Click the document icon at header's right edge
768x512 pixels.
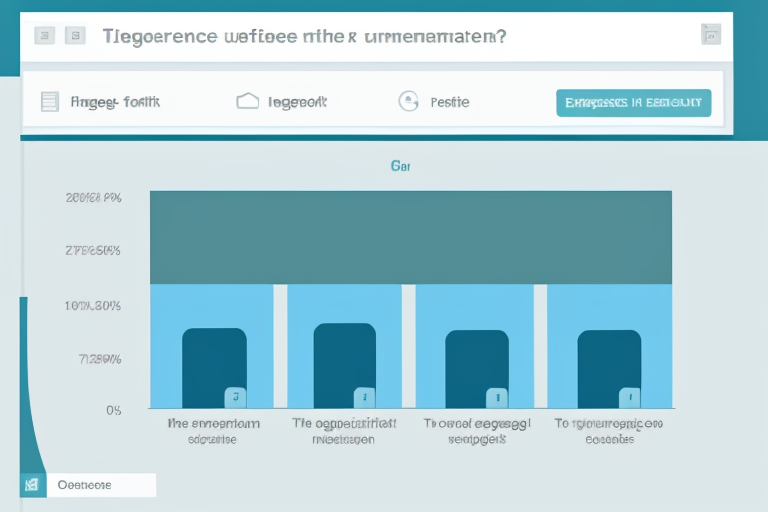[x=710, y=36]
